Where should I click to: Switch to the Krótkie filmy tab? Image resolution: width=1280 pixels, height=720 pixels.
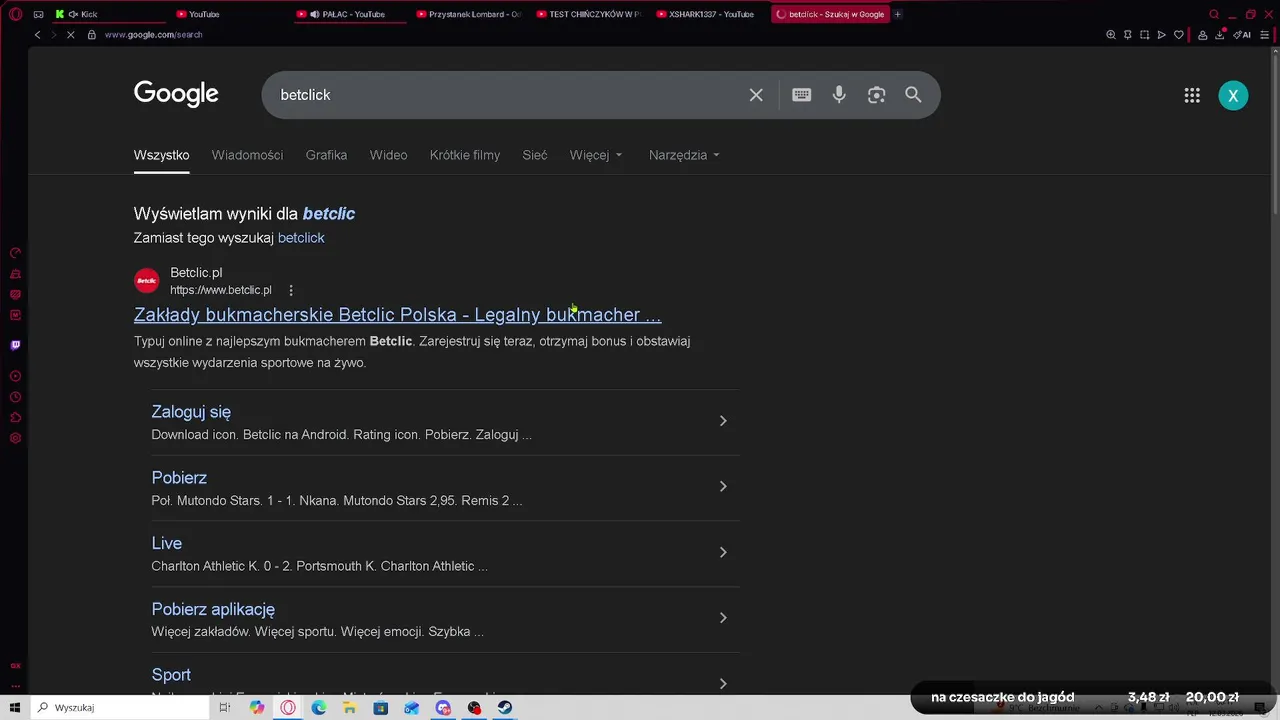[465, 155]
